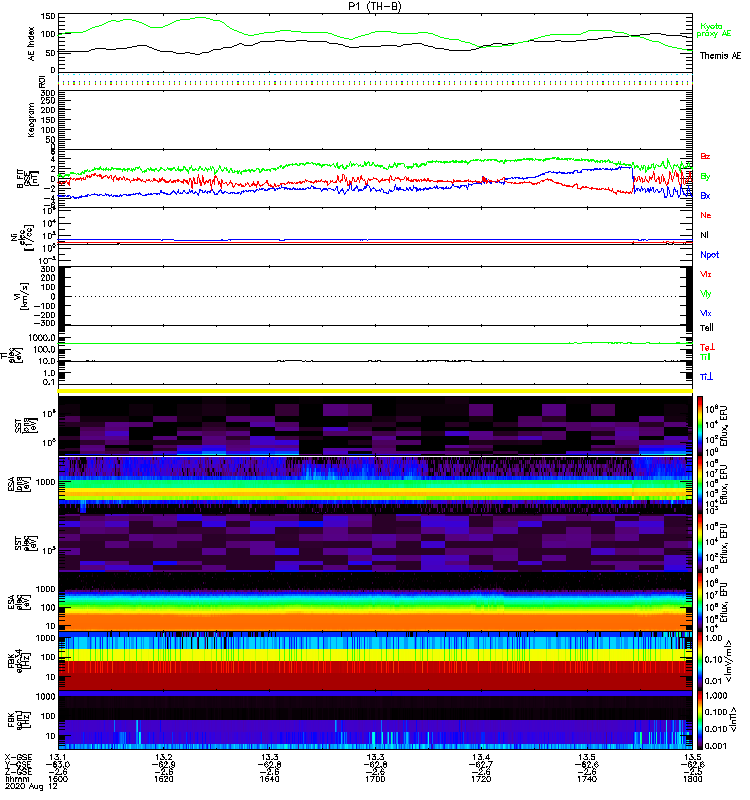Click the "Keogram" panel axis label

pyautogui.click(x=31, y=120)
